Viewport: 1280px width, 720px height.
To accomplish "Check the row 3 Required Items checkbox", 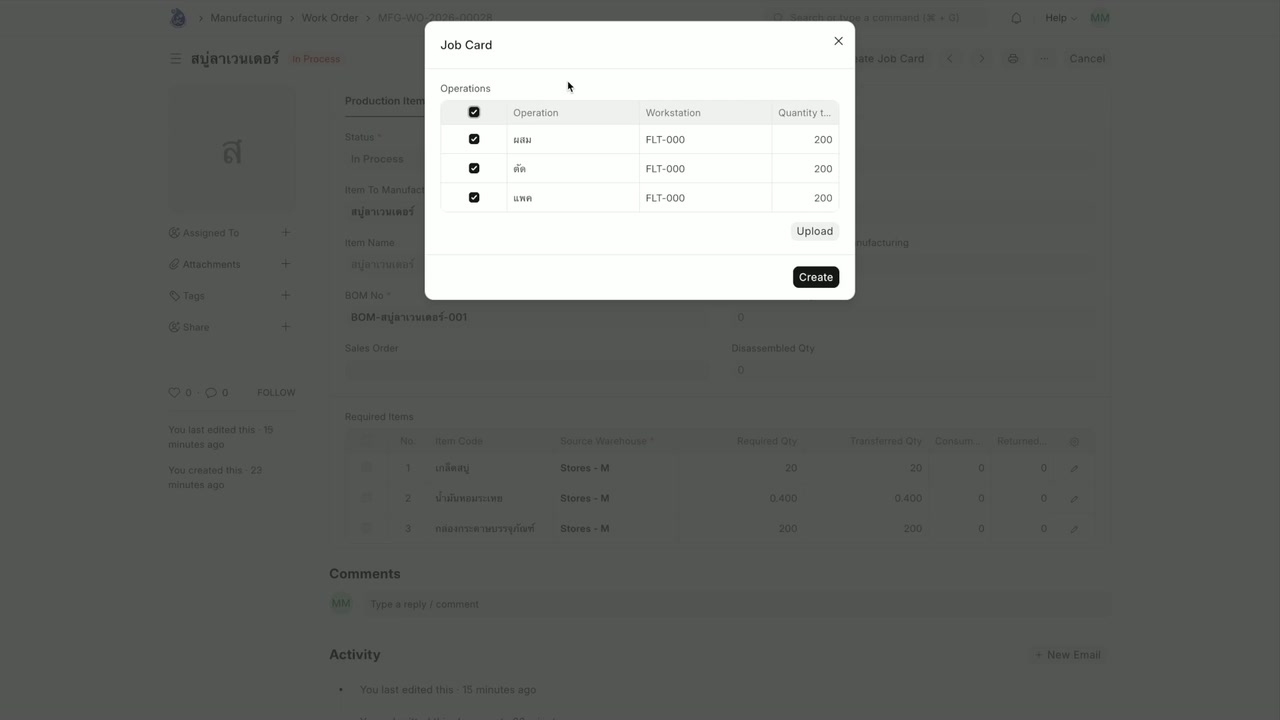I will pos(366,528).
